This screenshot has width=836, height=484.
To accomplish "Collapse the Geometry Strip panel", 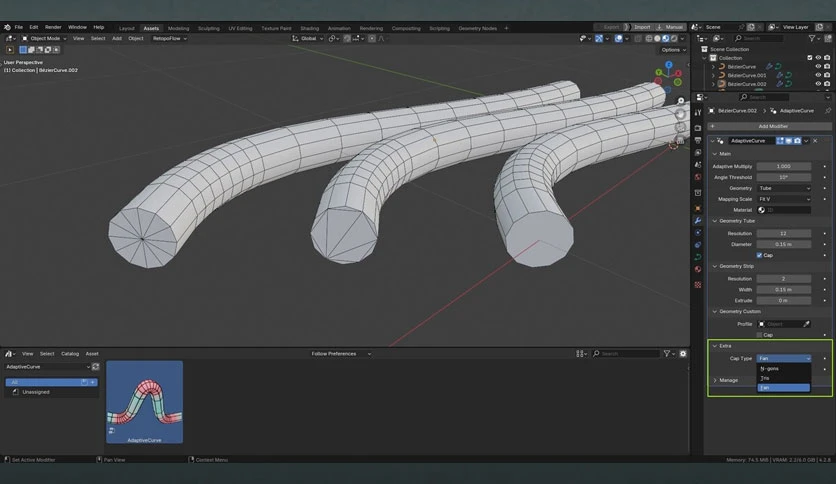I will (x=734, y=266).
